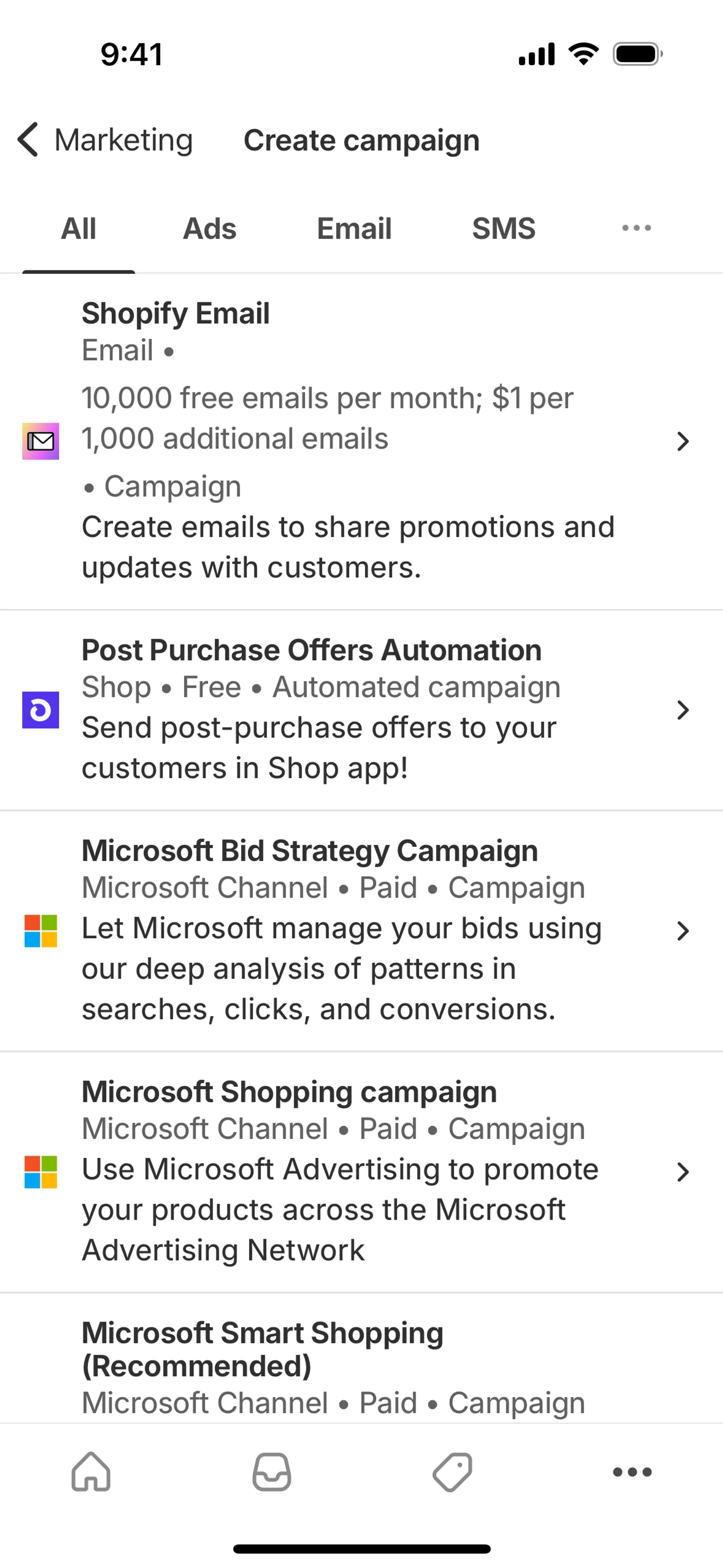Image resolution: width=723 pixels, height=1568 pixels.
Task: Open the Orders inbox icon
Action: [x=272, y=1472]
